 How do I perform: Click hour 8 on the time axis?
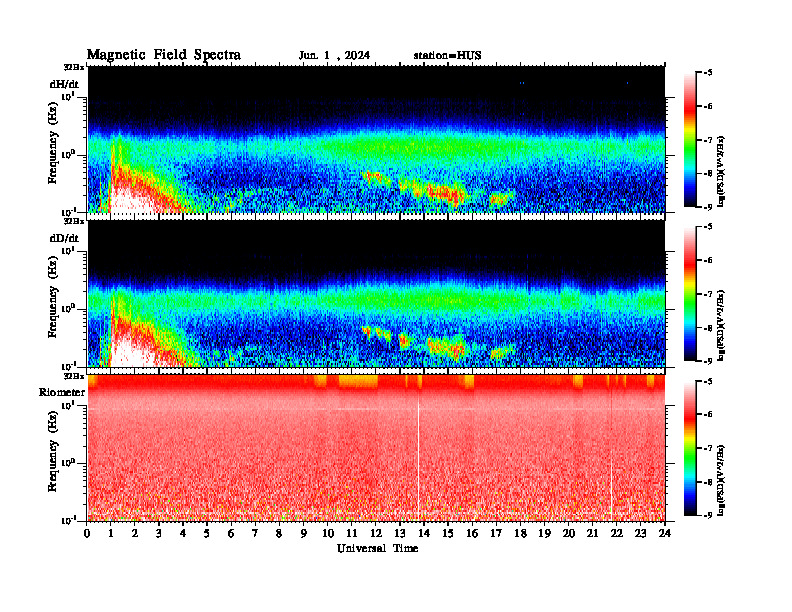(279, 533)
